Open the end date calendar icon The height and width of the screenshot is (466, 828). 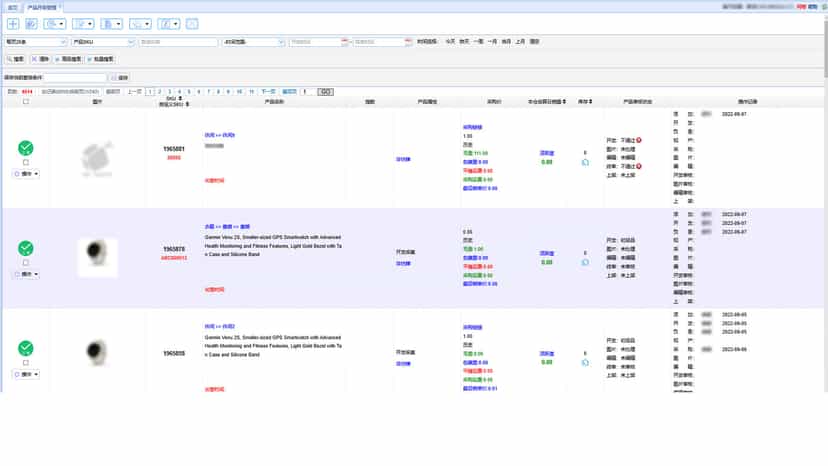click(x=408, y=42)
